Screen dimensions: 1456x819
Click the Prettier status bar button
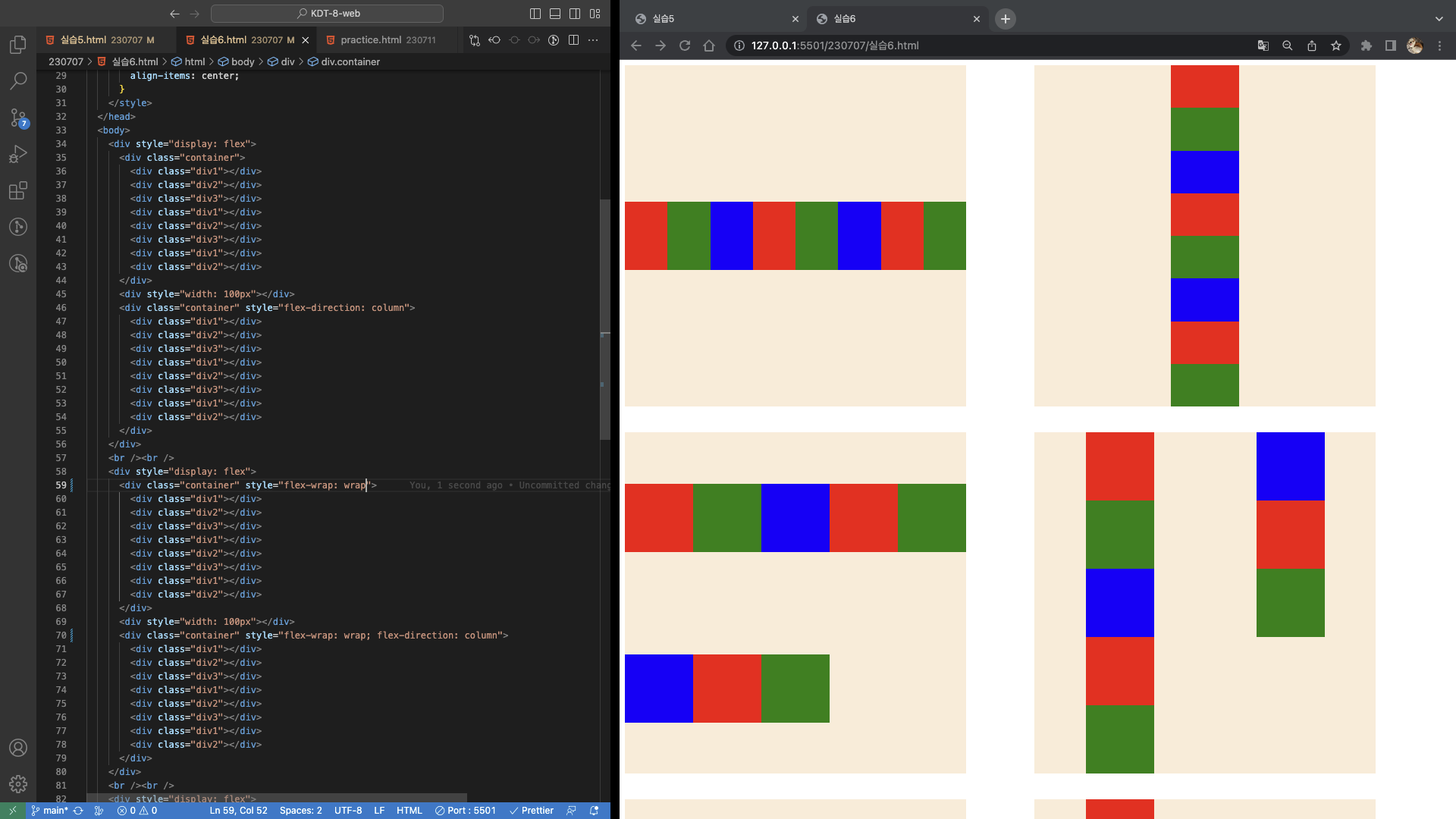click(x=532, y=811)
